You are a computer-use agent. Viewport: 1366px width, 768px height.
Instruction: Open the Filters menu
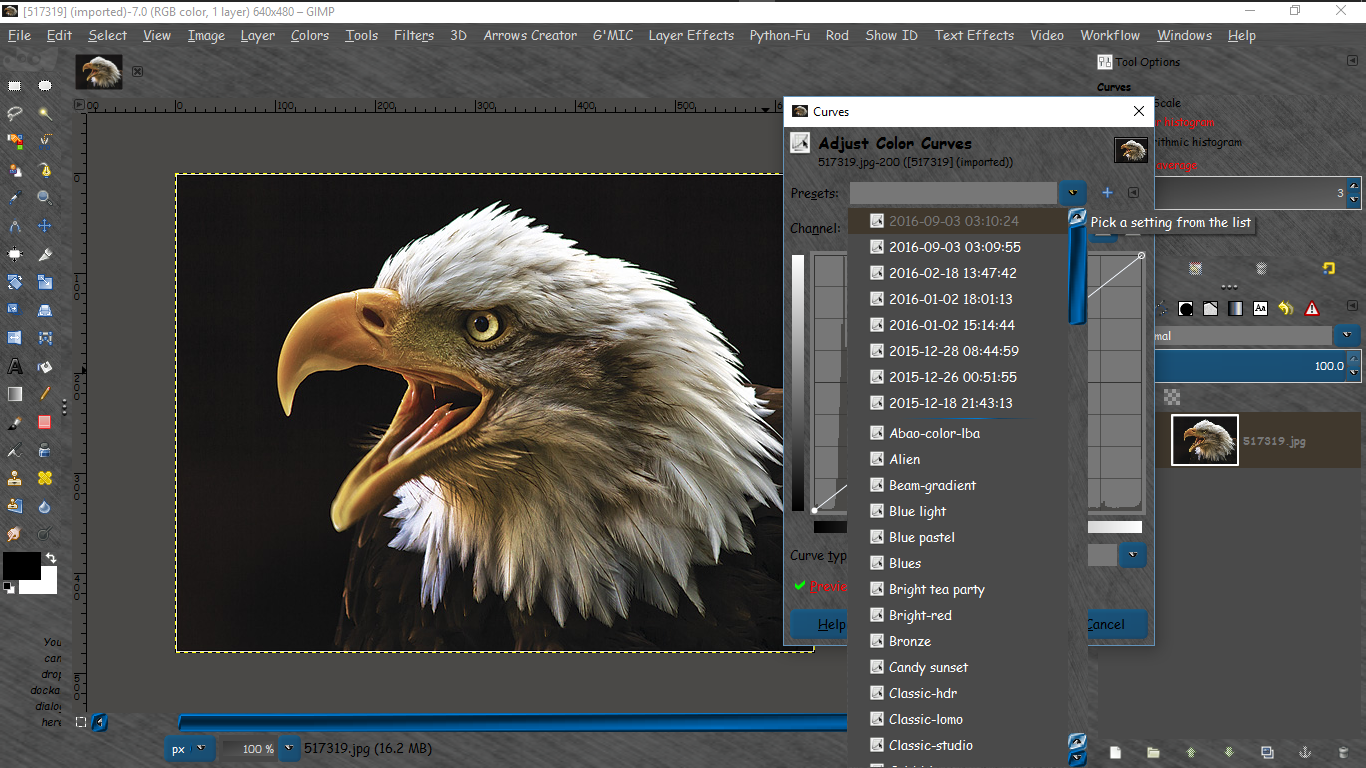coord(413,35)
